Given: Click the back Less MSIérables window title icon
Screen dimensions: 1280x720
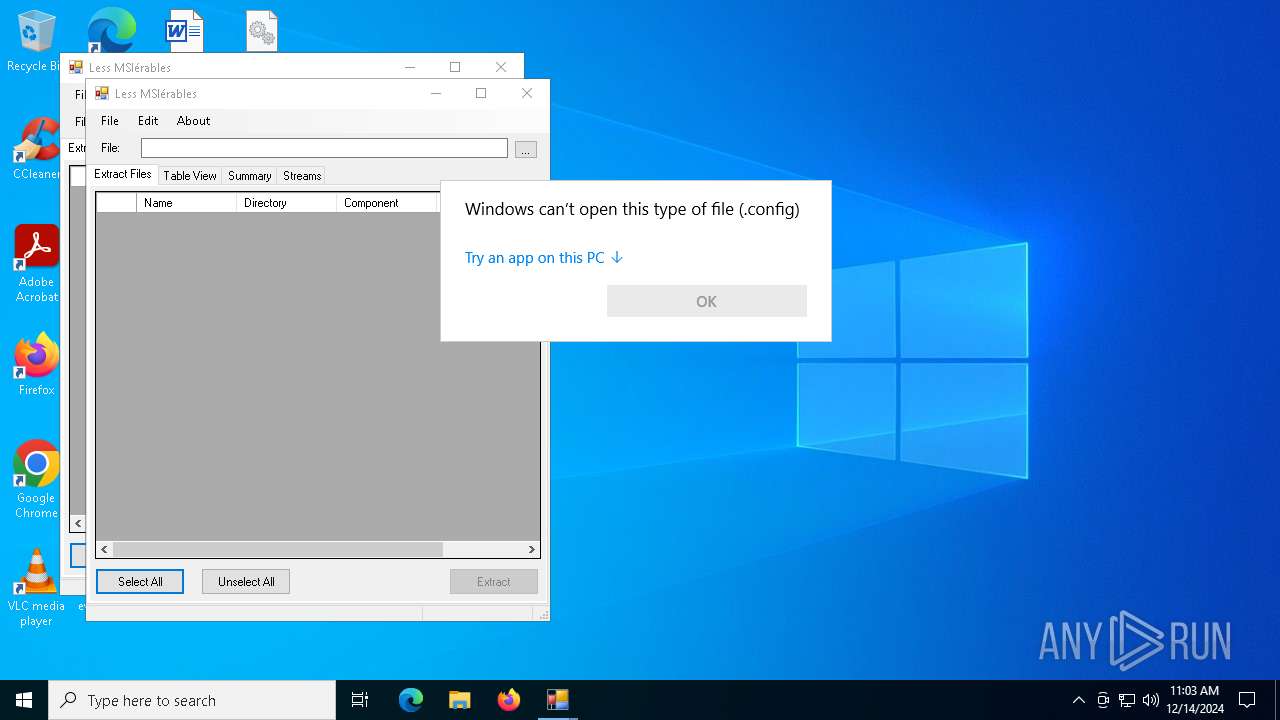Looking at the screenshot, I should point(75,67).
